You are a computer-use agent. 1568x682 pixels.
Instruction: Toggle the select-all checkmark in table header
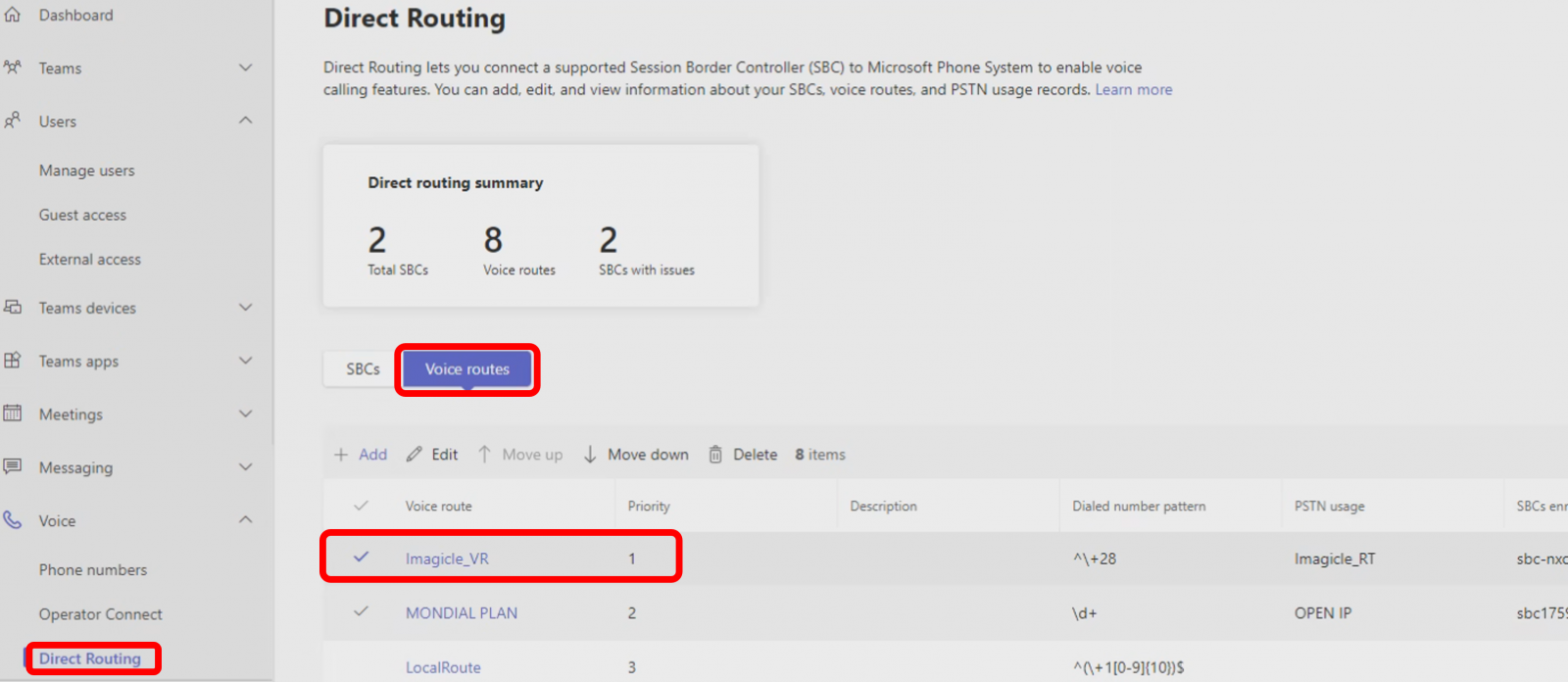click(361, 507)
